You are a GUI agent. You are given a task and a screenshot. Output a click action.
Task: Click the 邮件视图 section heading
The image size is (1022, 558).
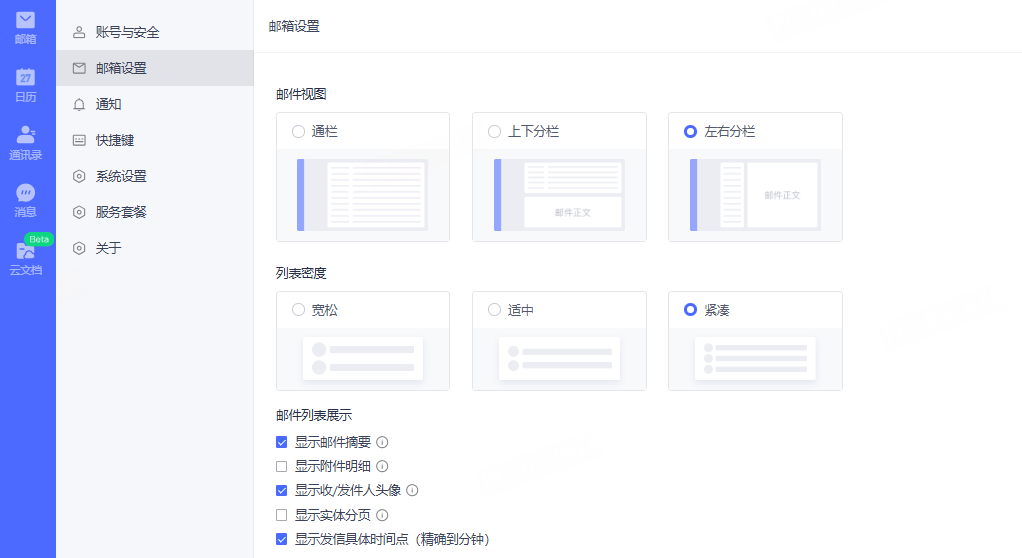coord(301,94)
